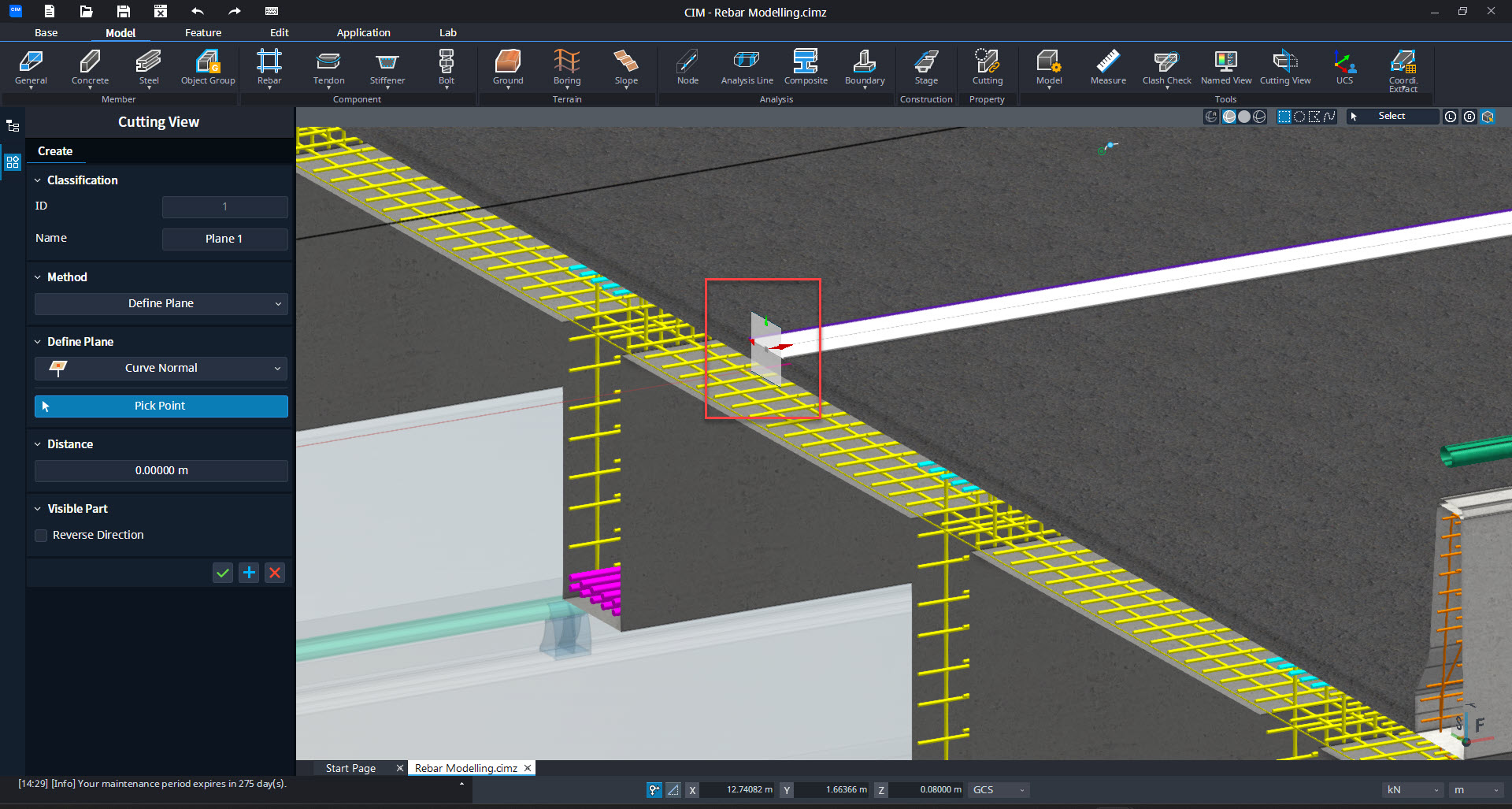Image resolution: width=1512 pixels, height=809 pixels.
Task: Open the Analysis Line tool
Action: point(747,68)
